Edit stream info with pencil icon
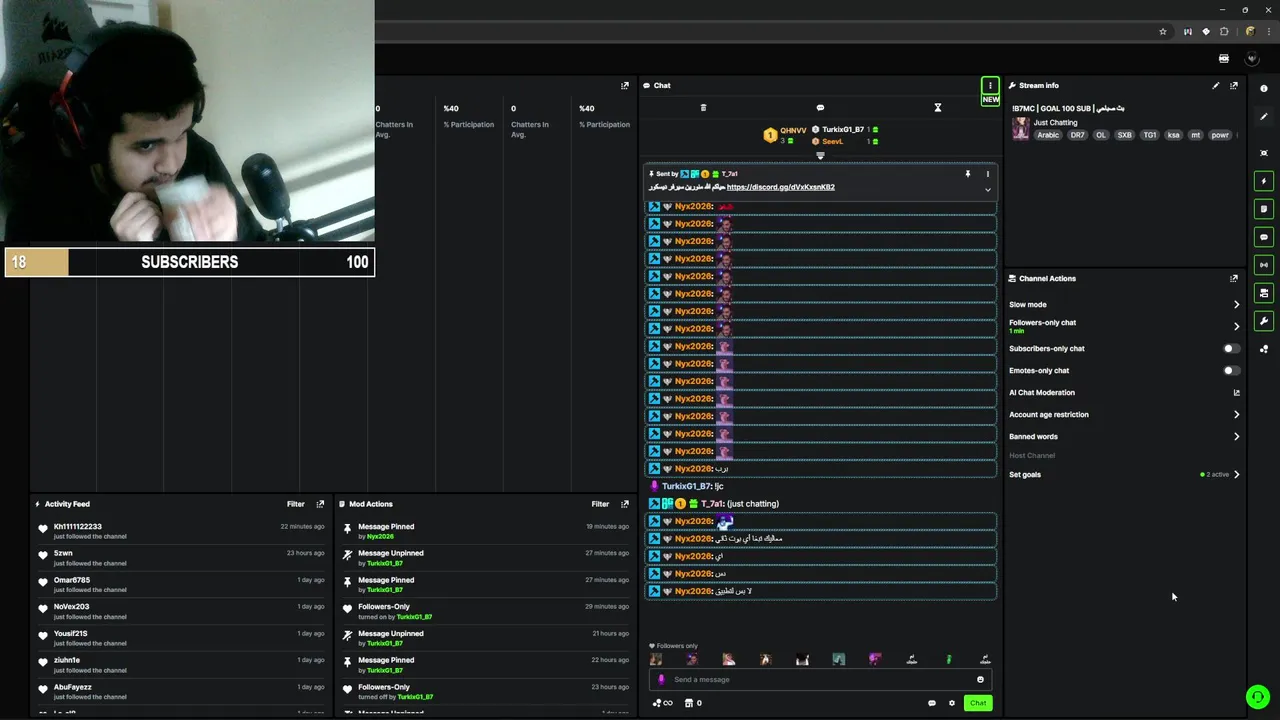Screen dimensions: 1280x720 pyautogui.click(x=1216, y=85)
